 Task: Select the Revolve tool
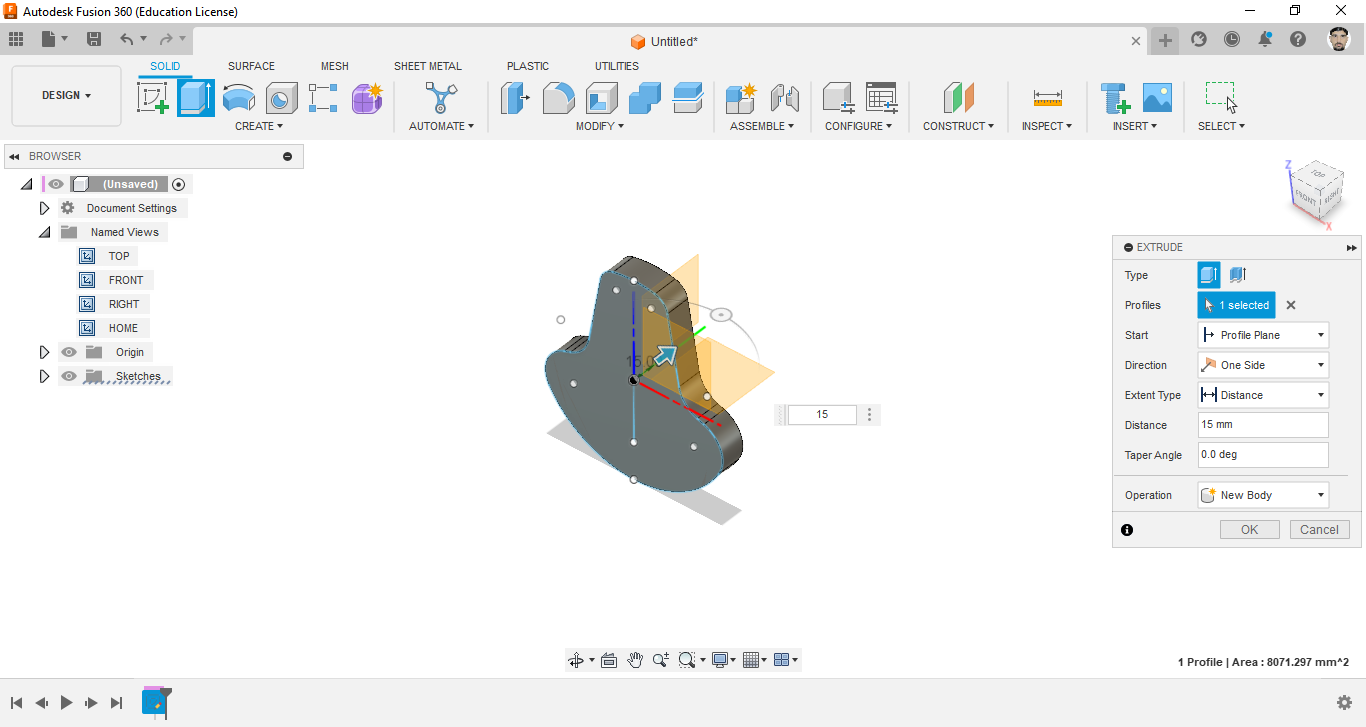[238, 98]
